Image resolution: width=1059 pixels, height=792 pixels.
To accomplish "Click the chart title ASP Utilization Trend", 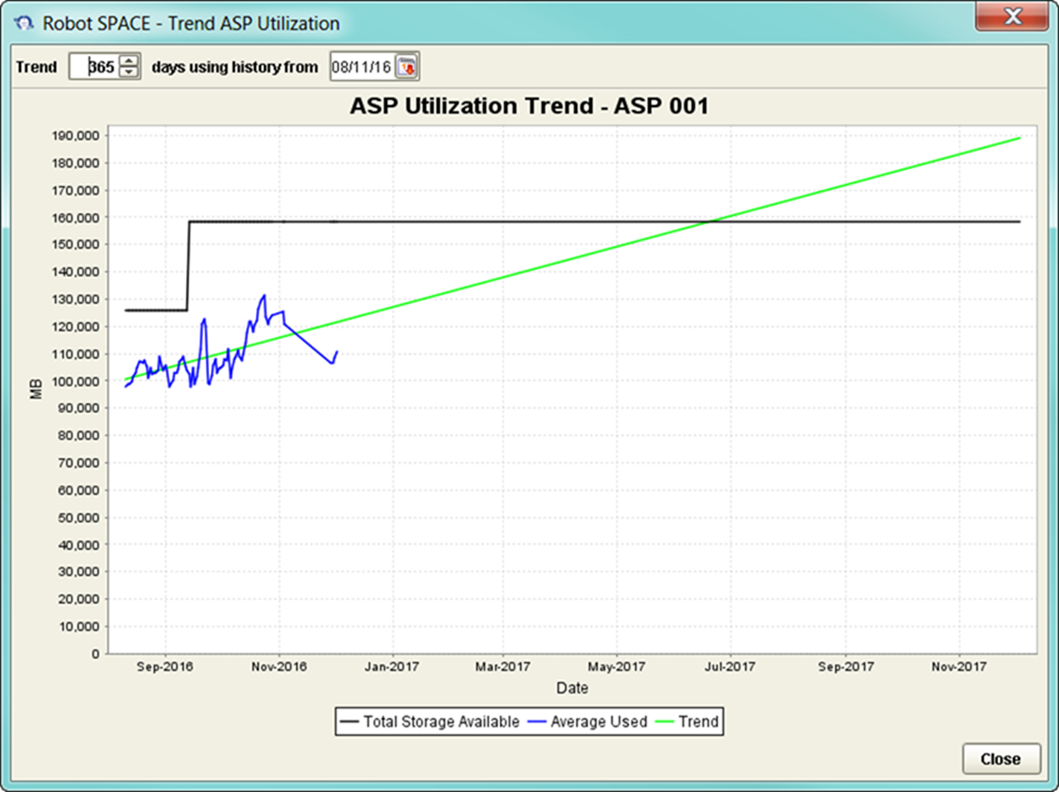I will (529, 106).
